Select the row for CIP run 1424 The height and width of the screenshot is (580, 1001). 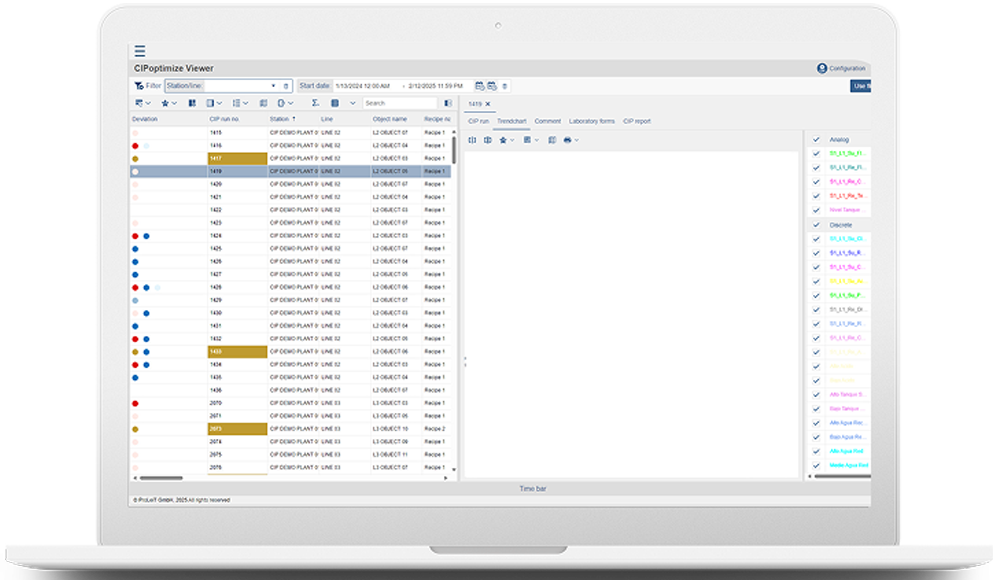pyautogui.click(x=291, y=236)
